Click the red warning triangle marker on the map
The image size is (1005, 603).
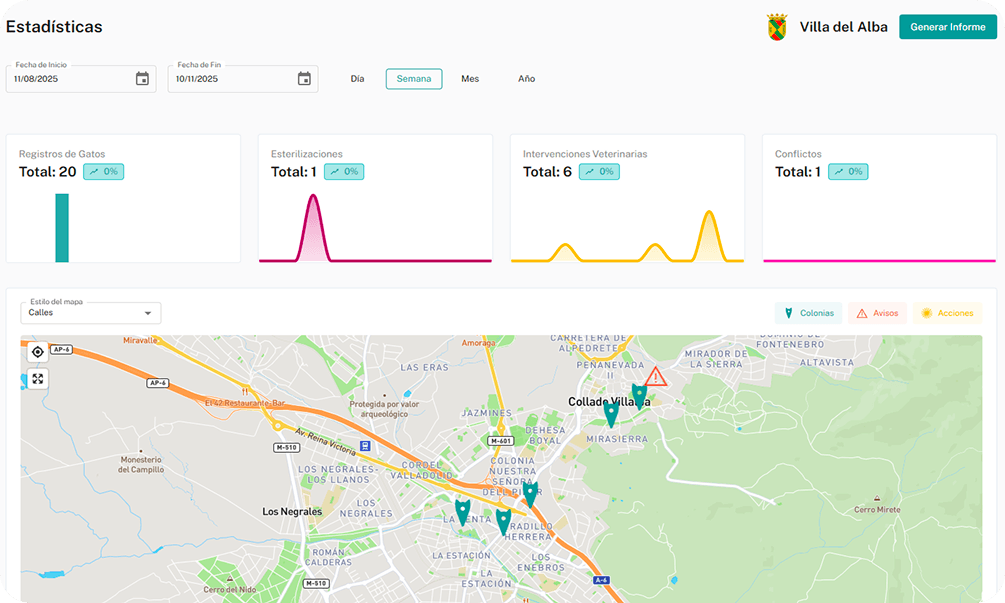click(655, 377)
